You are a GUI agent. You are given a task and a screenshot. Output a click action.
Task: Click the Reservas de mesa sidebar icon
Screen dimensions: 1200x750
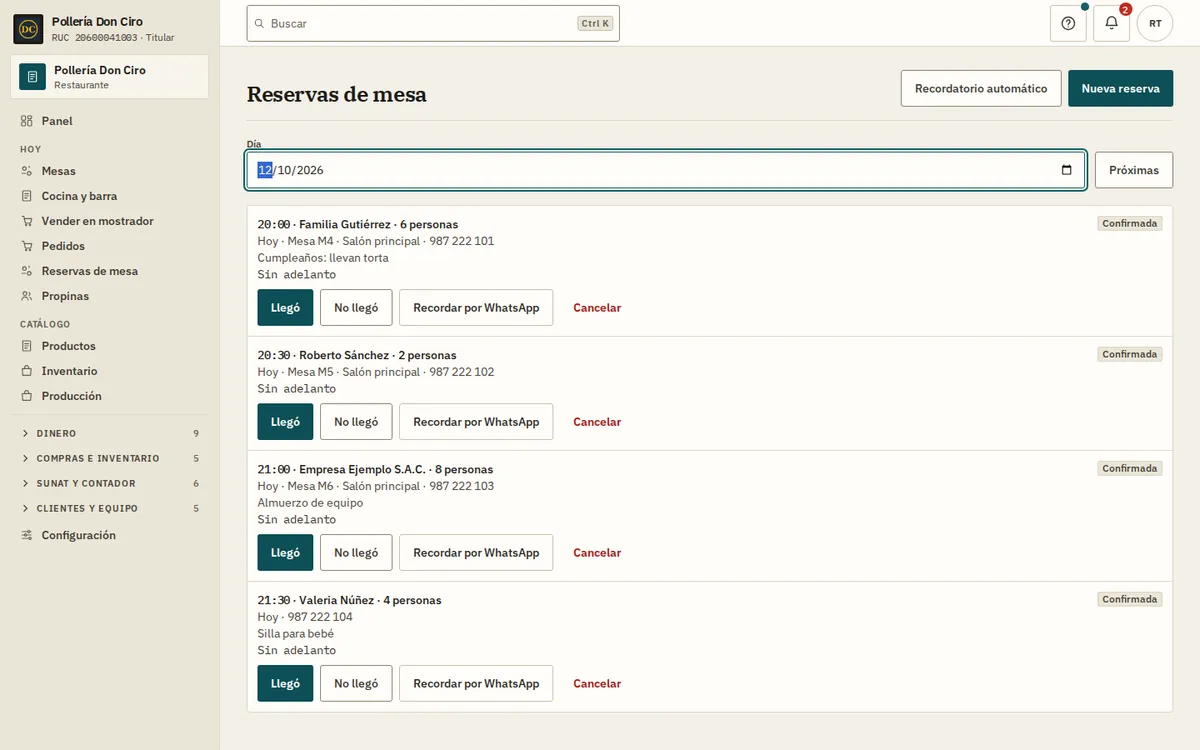point(27,271)
